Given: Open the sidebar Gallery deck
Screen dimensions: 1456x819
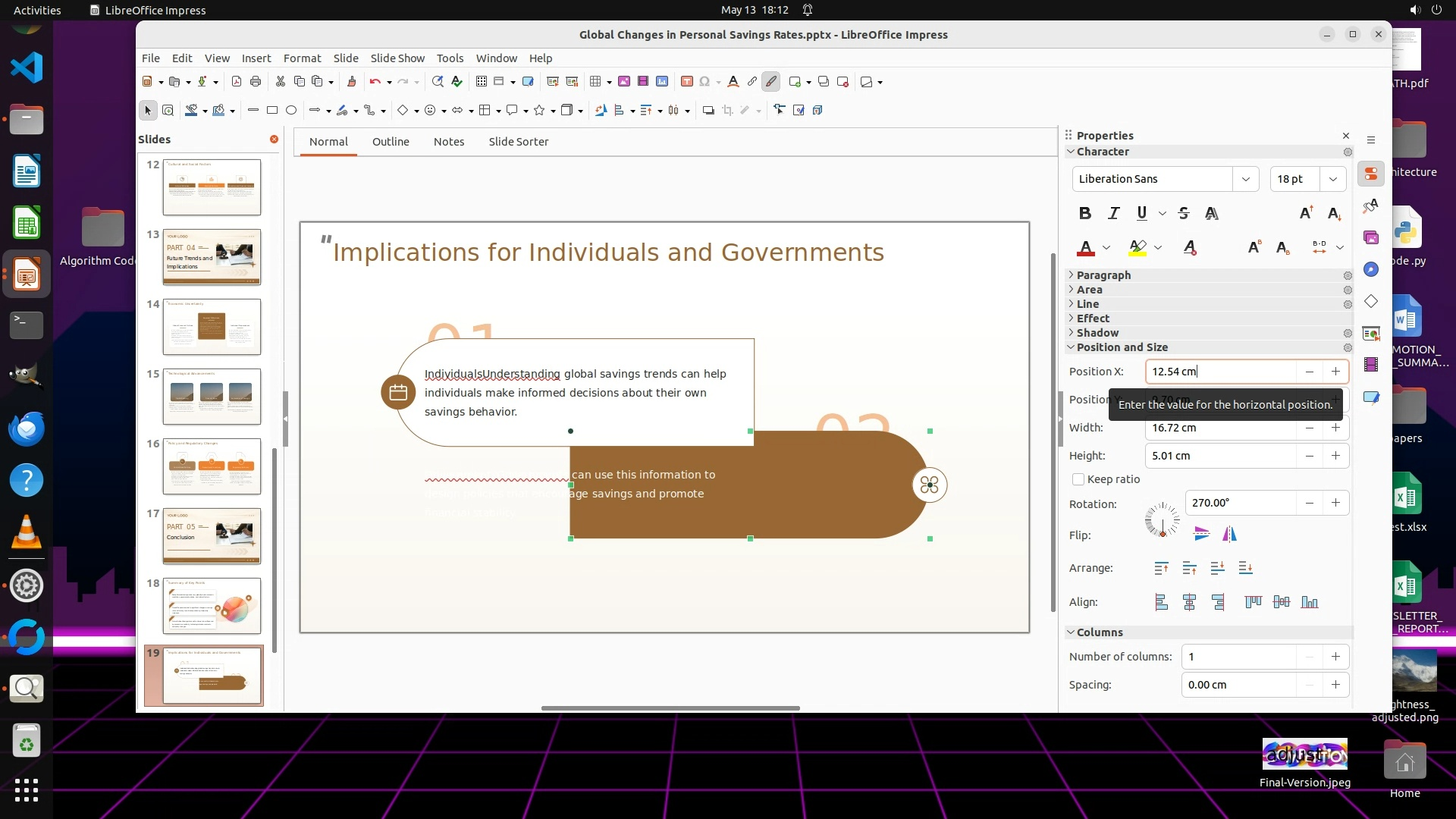Looking at the screenshot, I should (1371, 237).
